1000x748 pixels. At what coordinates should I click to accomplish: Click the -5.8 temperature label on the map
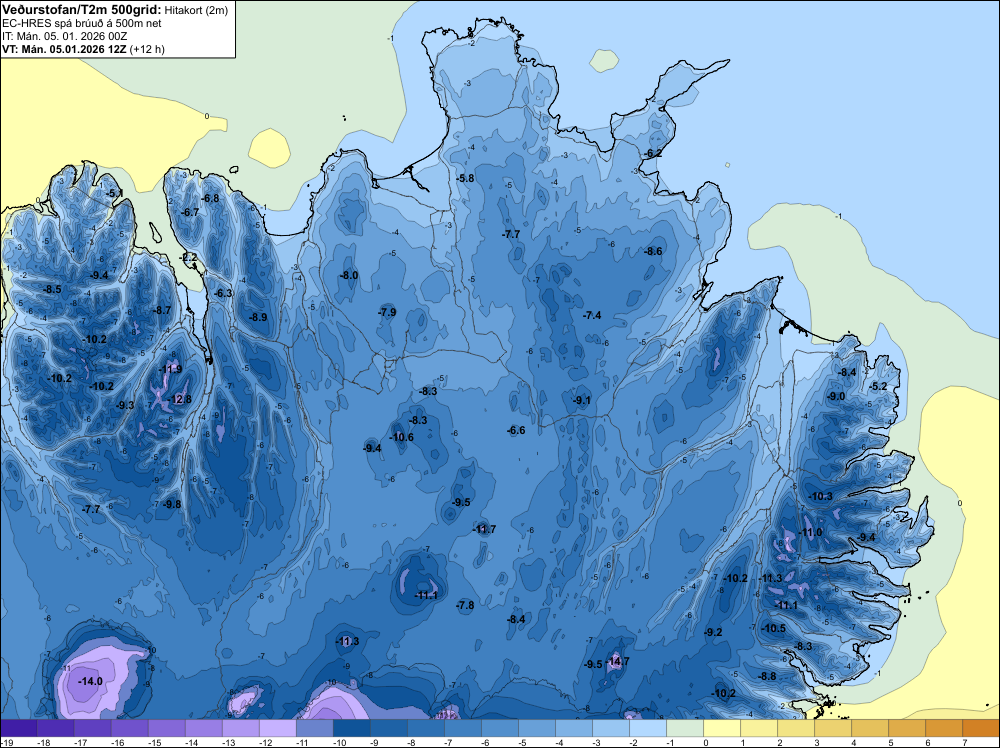tap(466, 179)
